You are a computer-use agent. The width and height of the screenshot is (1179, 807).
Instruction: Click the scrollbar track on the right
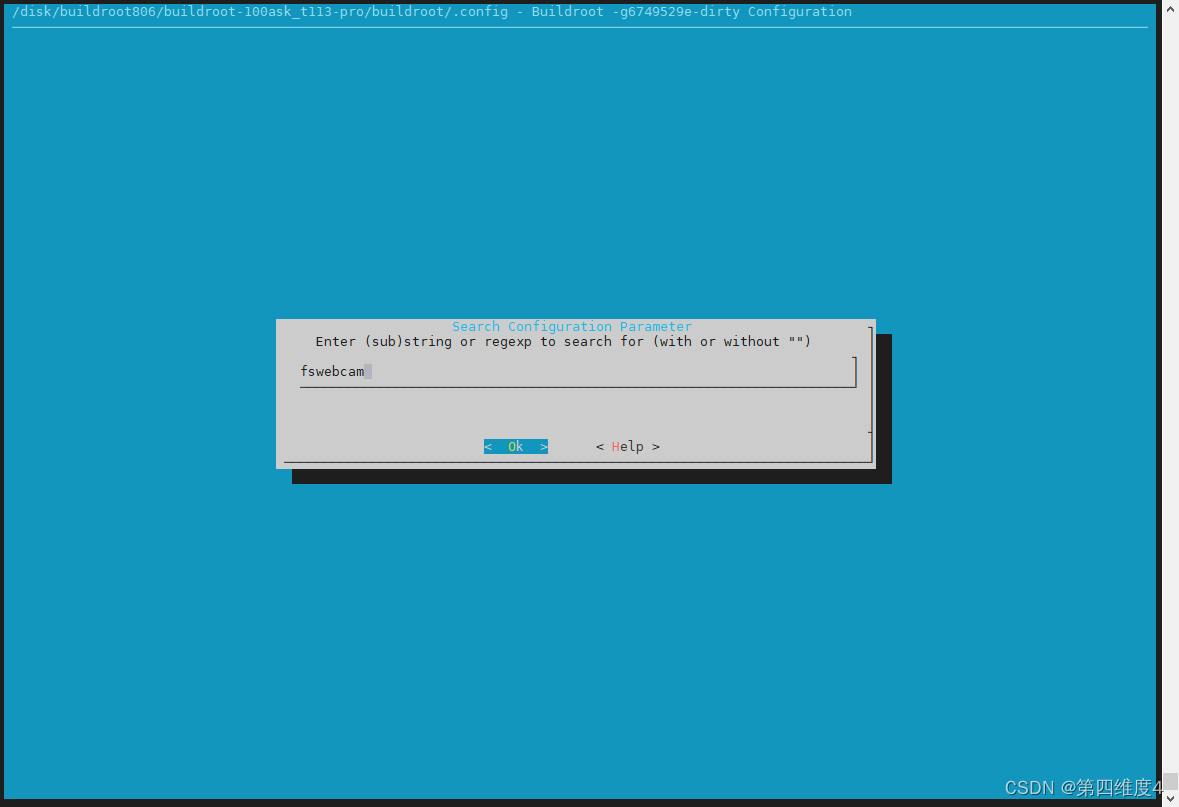pos(1170,400)
